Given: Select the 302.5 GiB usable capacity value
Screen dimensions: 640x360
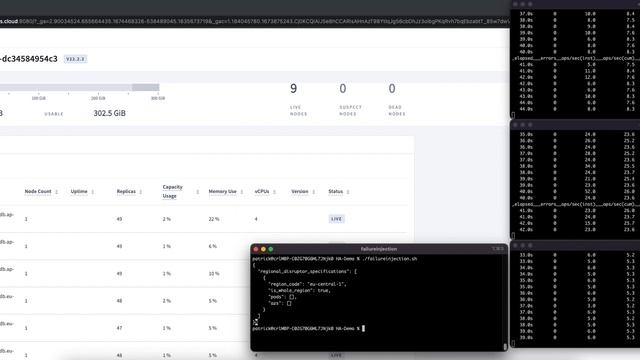Looking at the screenshot, I should pyautogui.click(x=109, y=113).
